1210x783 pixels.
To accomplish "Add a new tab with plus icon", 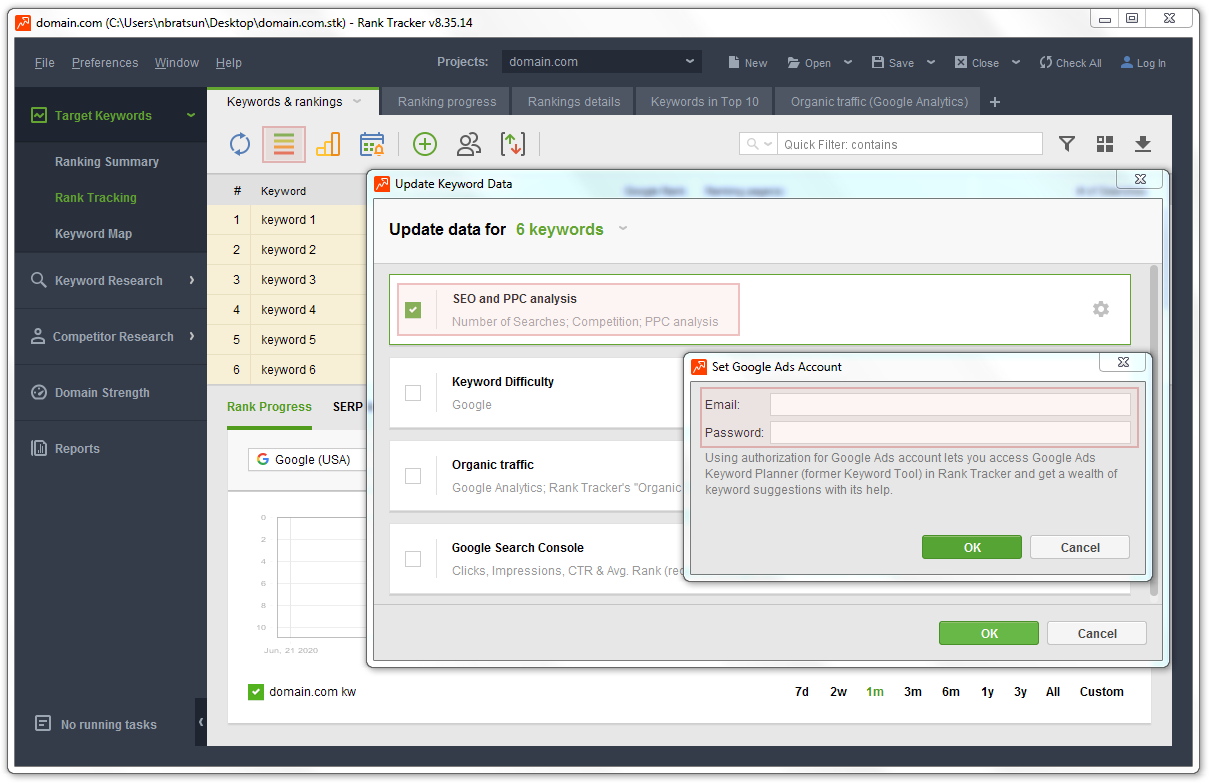I will (x=995, y=102).
